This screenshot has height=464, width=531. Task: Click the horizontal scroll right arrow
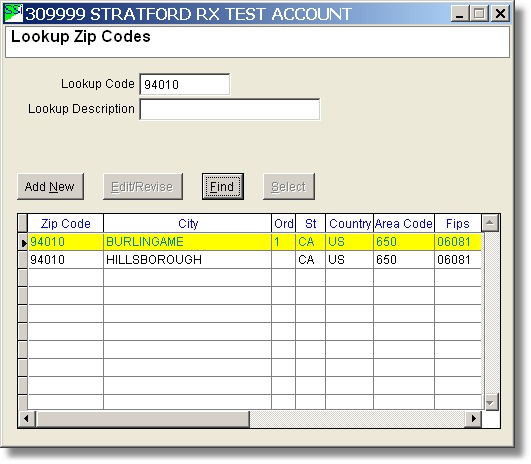[x=473, y=419]
